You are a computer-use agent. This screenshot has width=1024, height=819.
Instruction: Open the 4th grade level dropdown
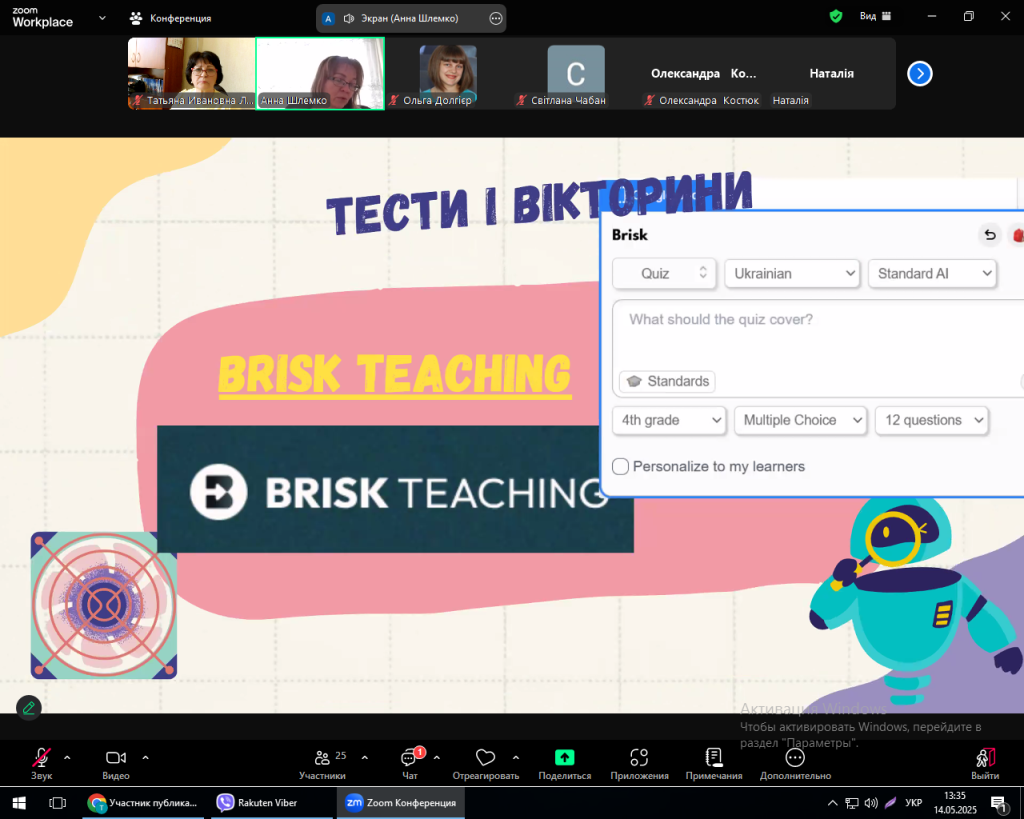[x=669, y=421]
